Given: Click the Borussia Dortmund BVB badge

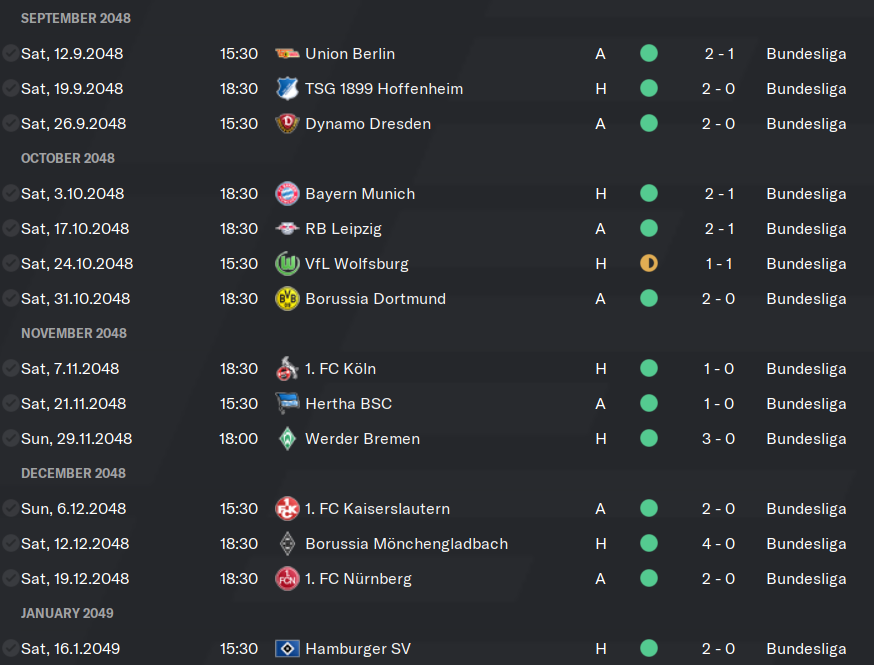Looking at the screenshot, I should click(x=287, y=299).
